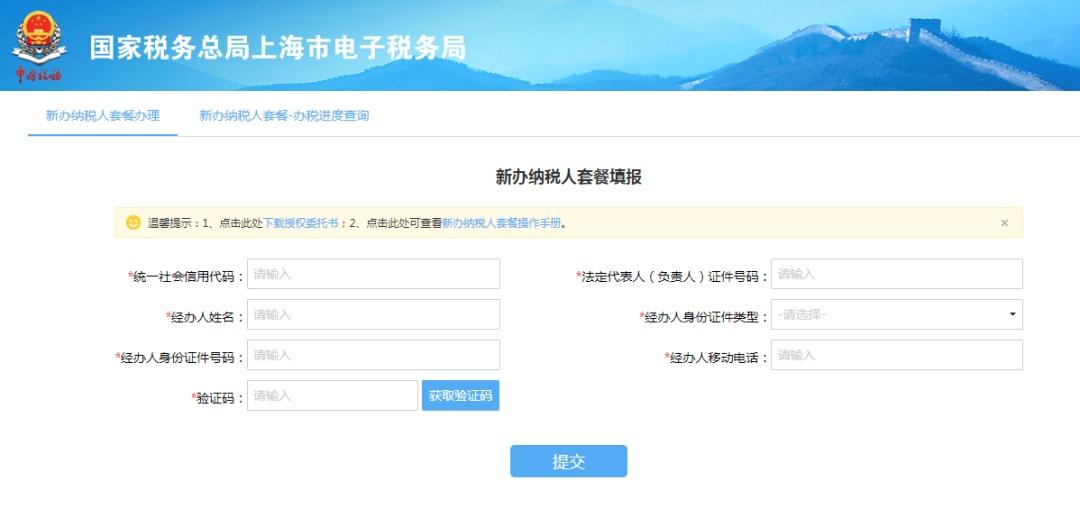This screenshot has height=517, width=1080.
Task: Dismiss the 温馨提示 notice with the X
Action: [x=1004, y=223]
